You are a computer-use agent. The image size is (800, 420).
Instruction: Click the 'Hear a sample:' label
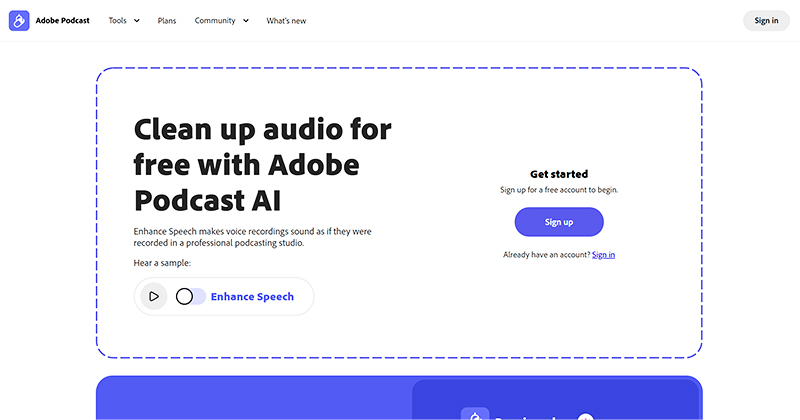162,263
